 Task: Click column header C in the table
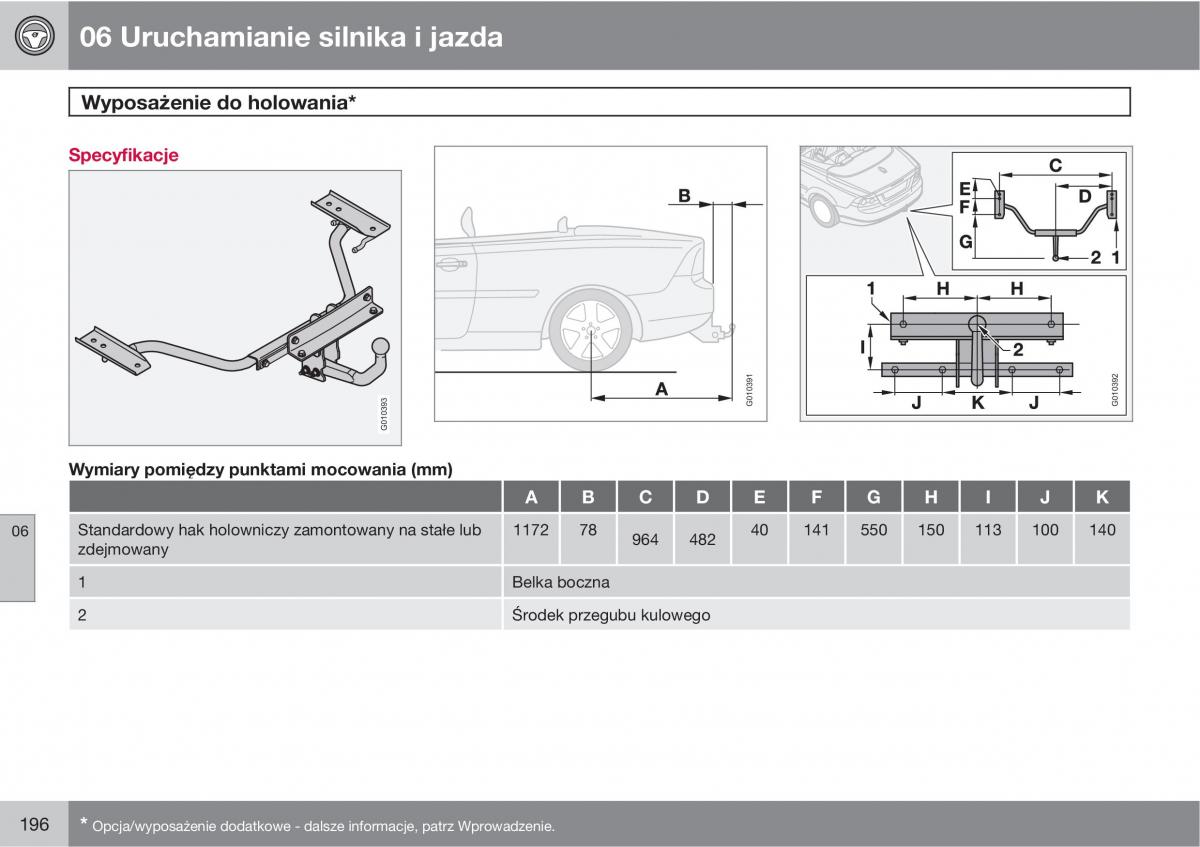pos(645,497)
